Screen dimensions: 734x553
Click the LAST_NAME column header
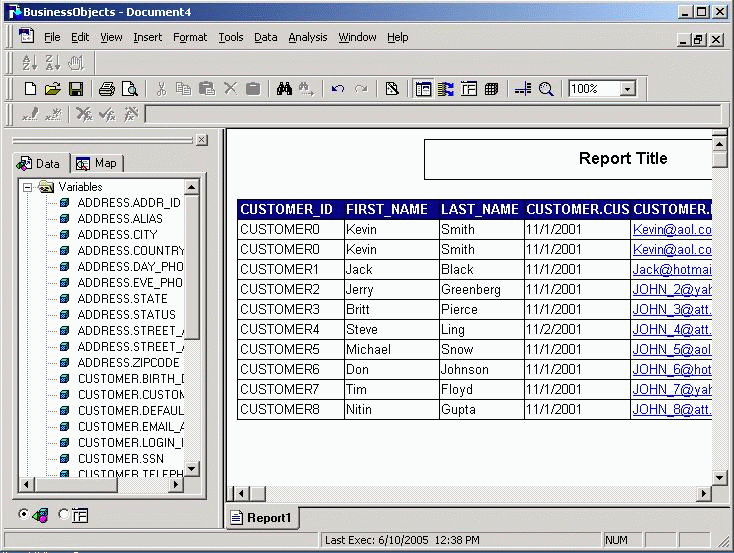(x=481, y=209)
